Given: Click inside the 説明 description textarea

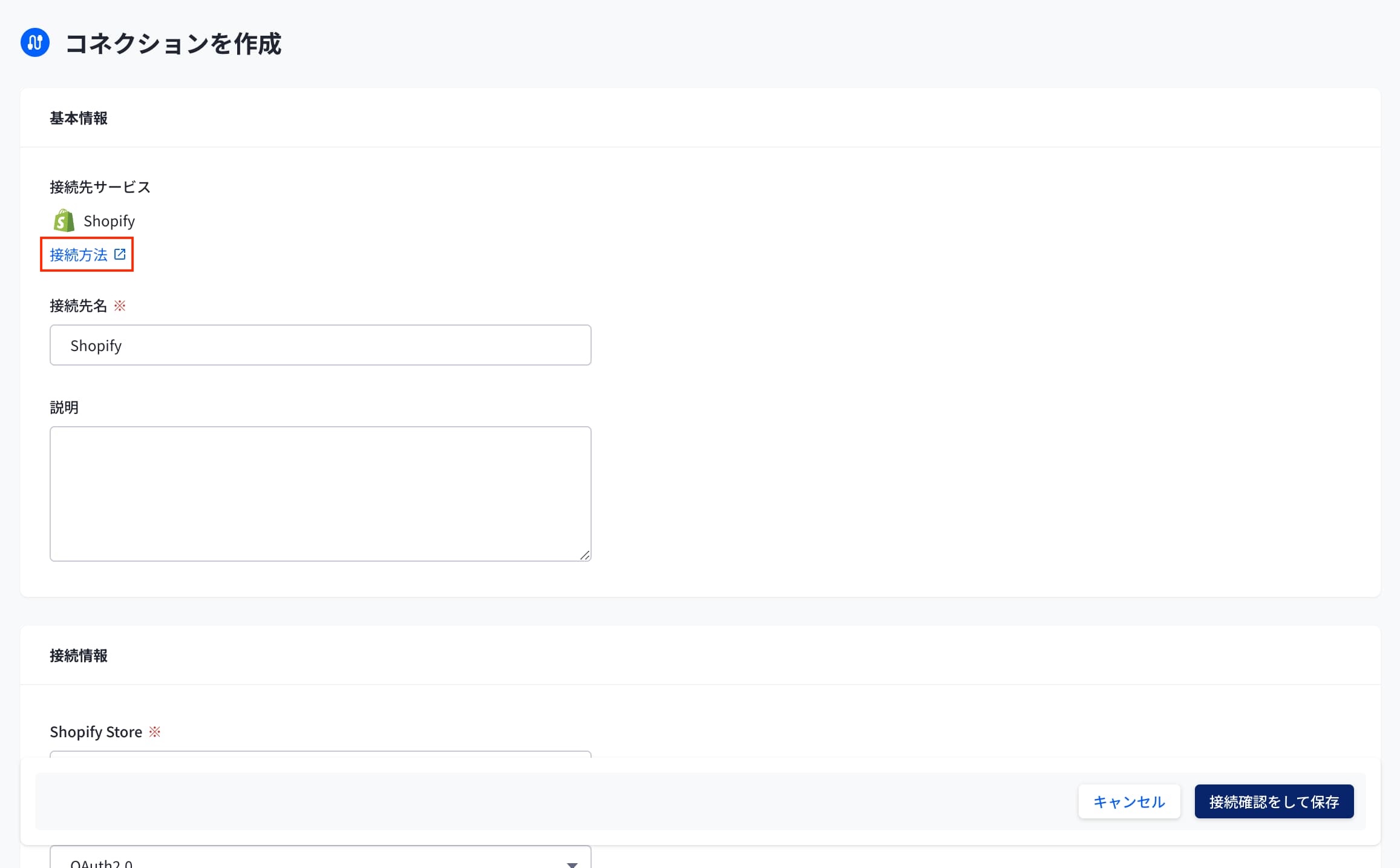Looking at the screenshot, I should click(320, 494).
